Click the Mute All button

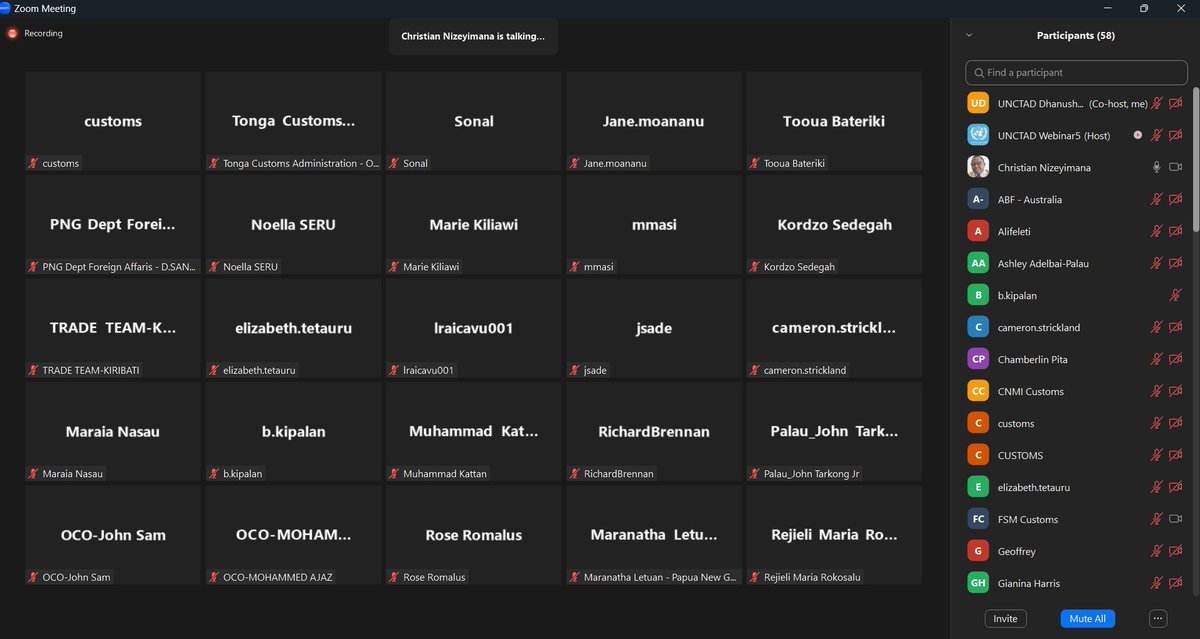click(1087, 618)
